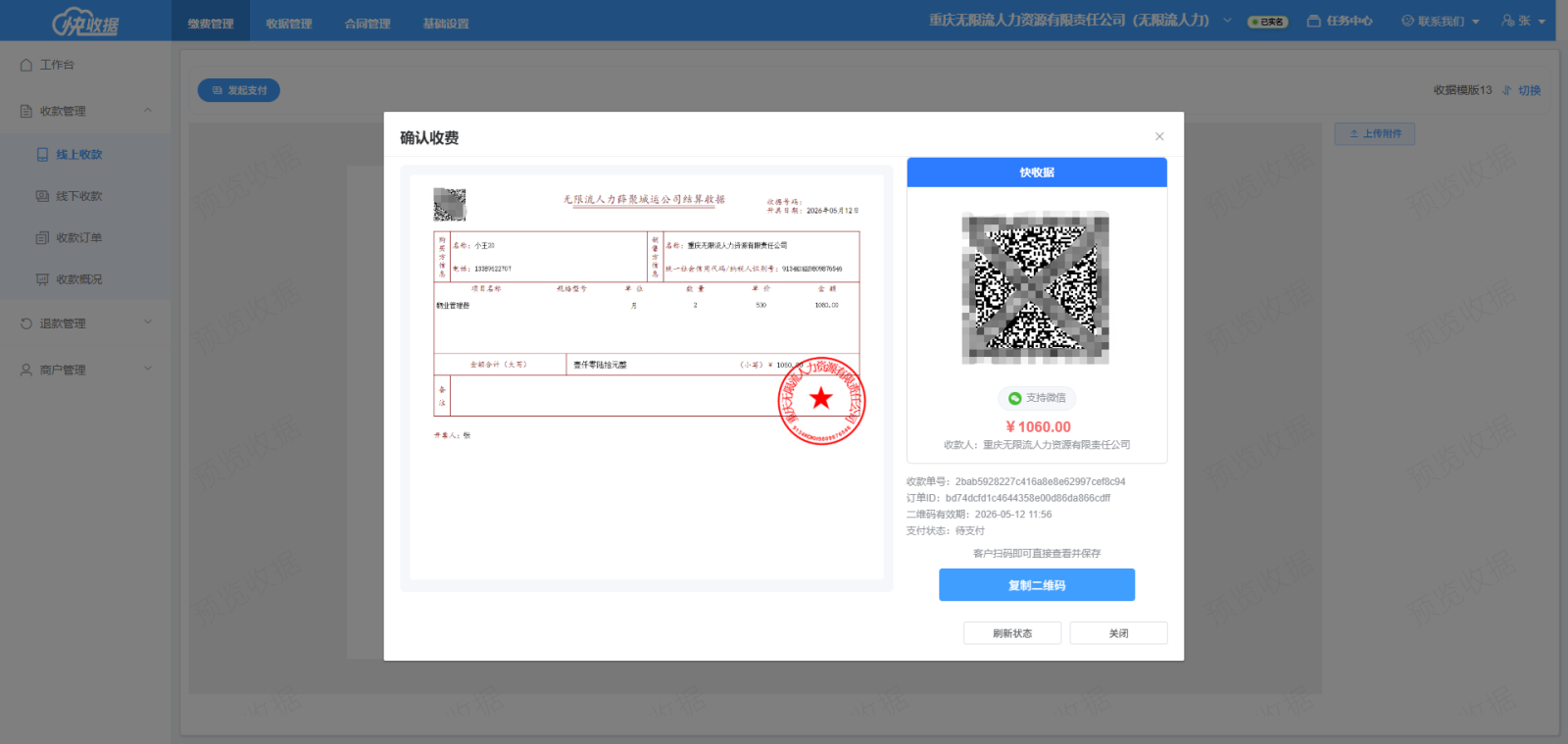Click the 线上收款 sidebar icon
The width and height of the screenshot is (1568, 744).
[x=42, y=155]
